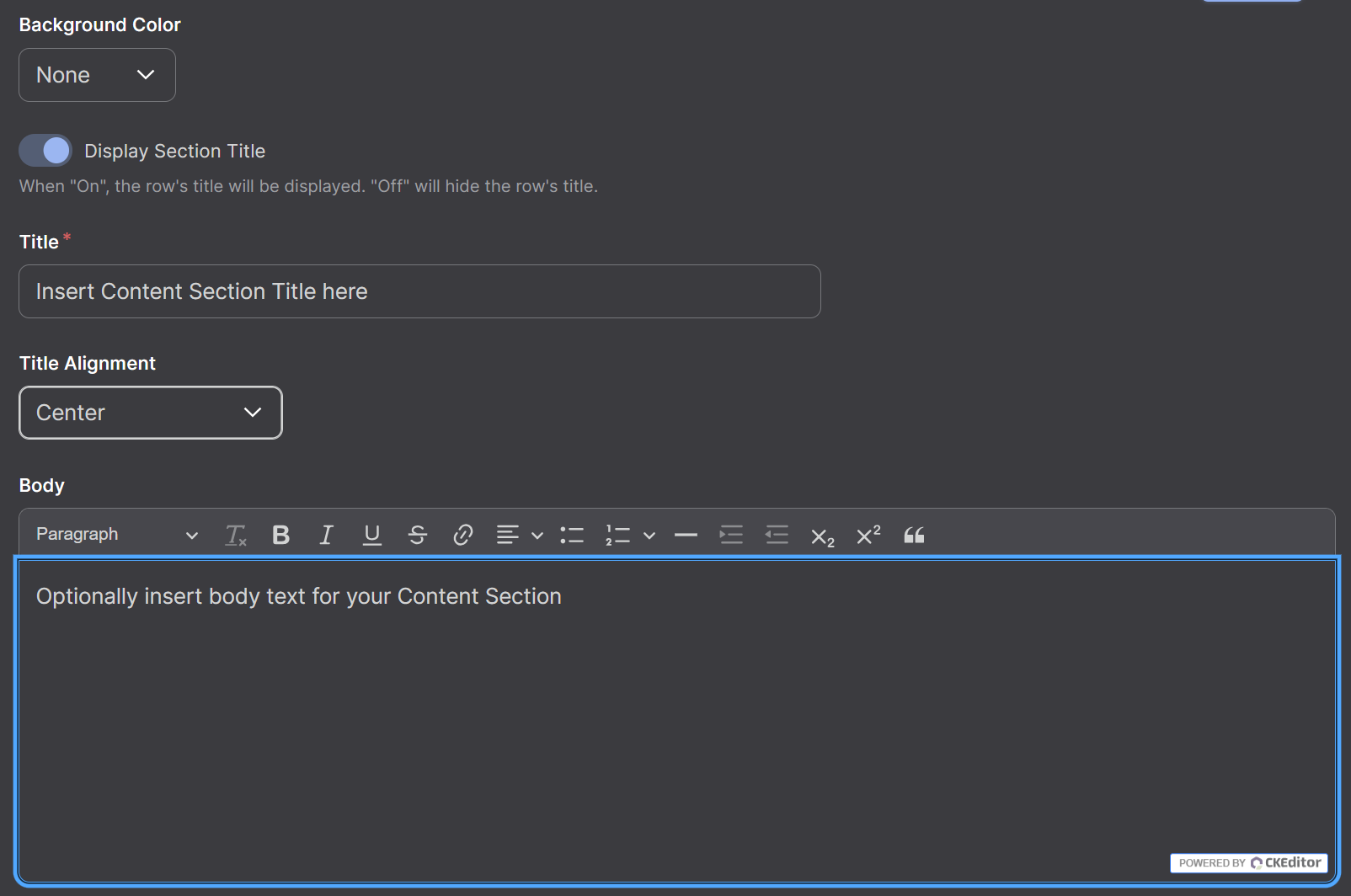Screen dimensions: 1351x896
Task: Toggle Display Section Title switch
Action: tap(45, 151)
